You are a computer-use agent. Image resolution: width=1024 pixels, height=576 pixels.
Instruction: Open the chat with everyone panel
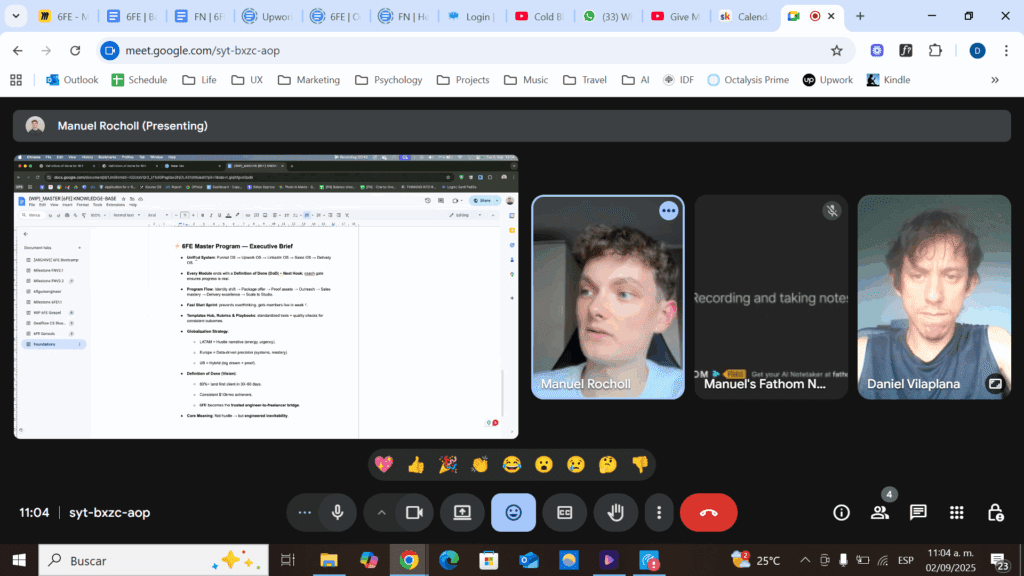(918, 512)
